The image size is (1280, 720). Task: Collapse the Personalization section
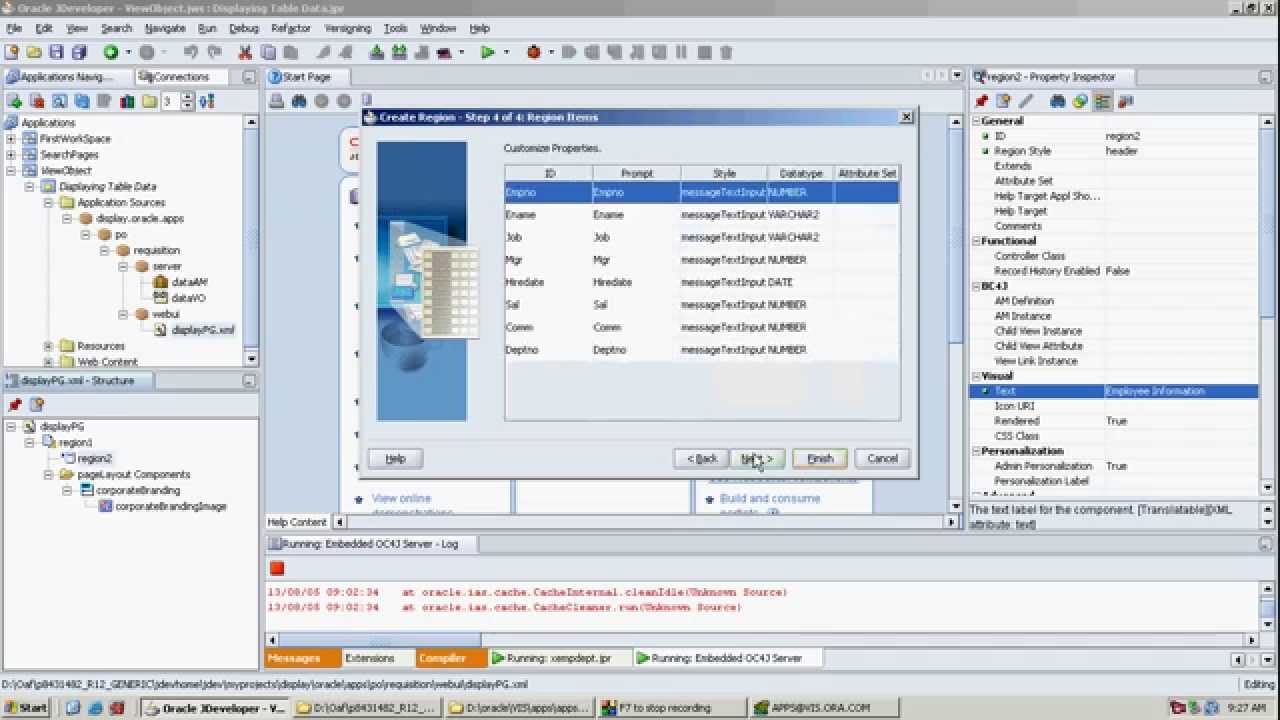pyautogui.click(x=976, y=451)
